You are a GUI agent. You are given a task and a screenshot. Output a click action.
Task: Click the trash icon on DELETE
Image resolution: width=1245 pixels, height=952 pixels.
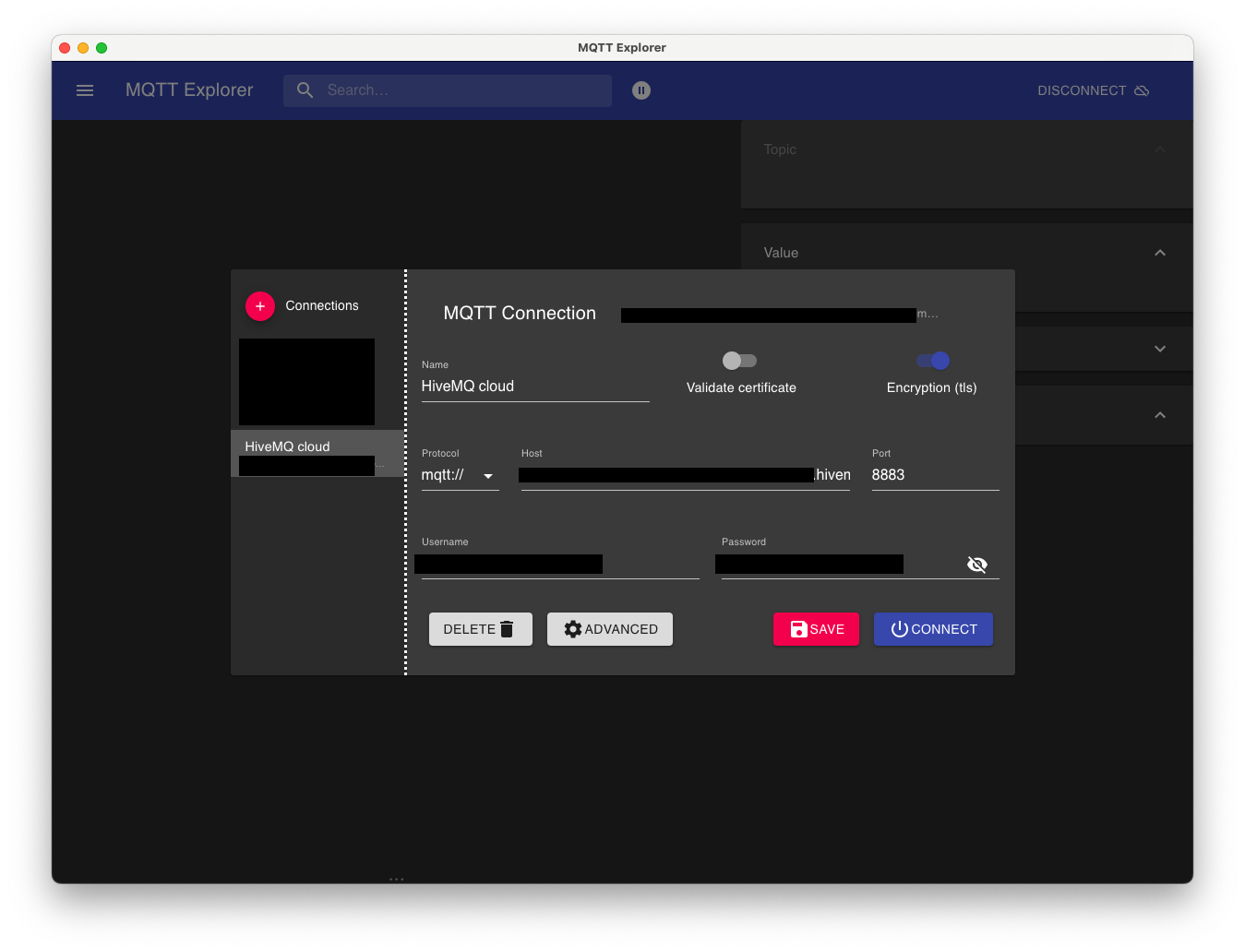tap(506, 628)
